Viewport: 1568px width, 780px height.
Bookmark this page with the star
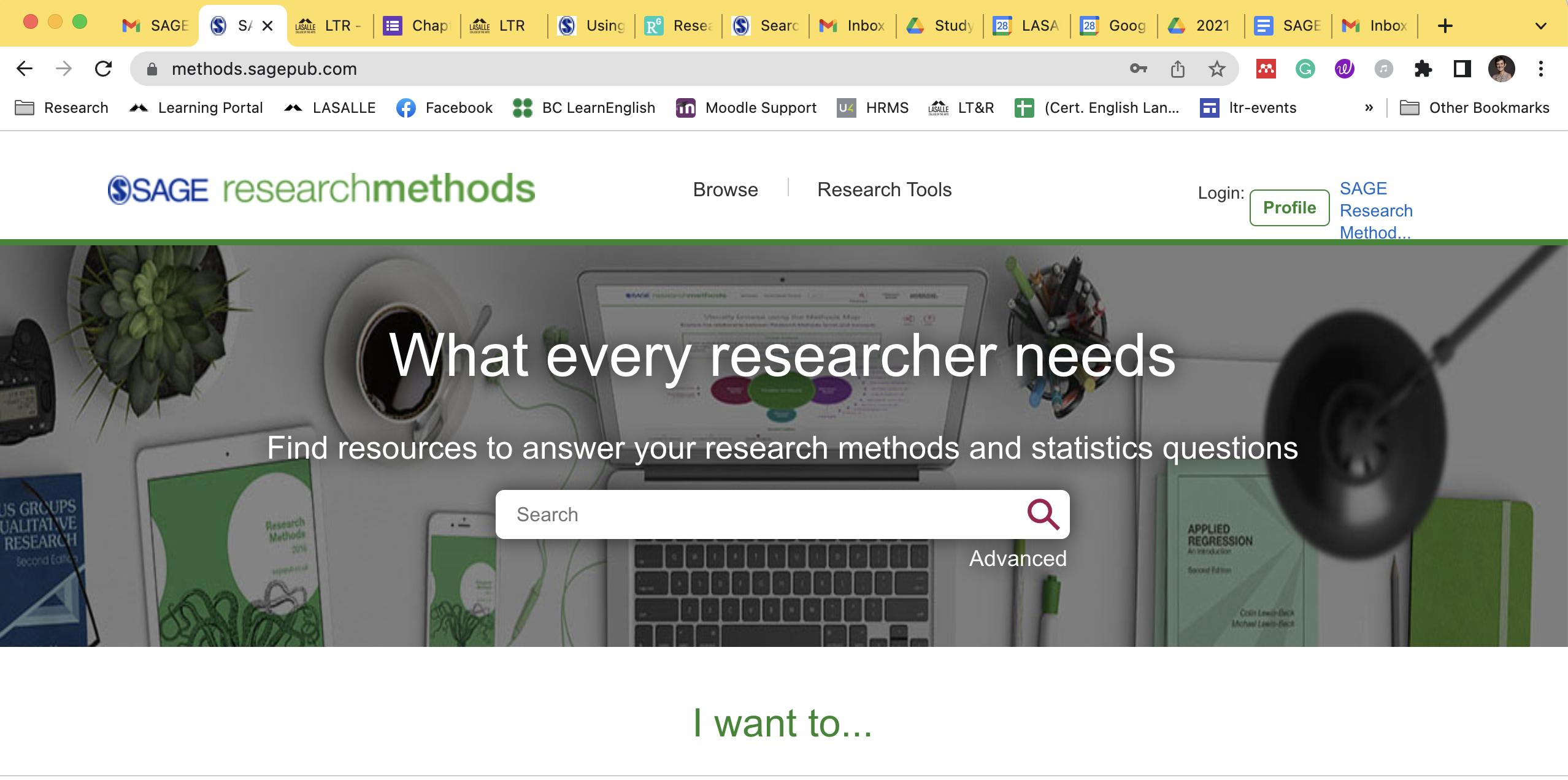tap(1217, 69)
